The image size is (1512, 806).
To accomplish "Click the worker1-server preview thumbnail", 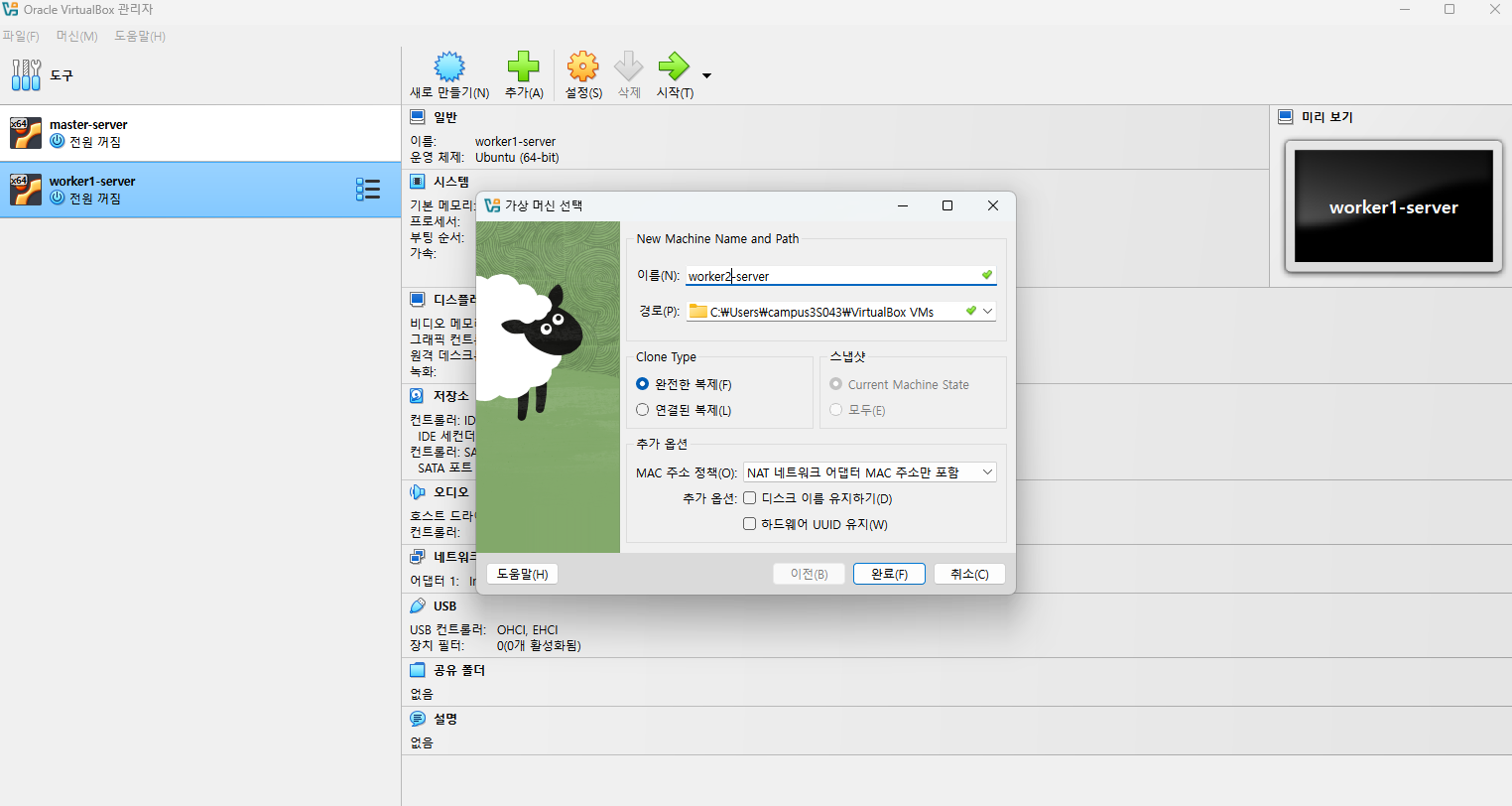I will tap(1393, 206).
